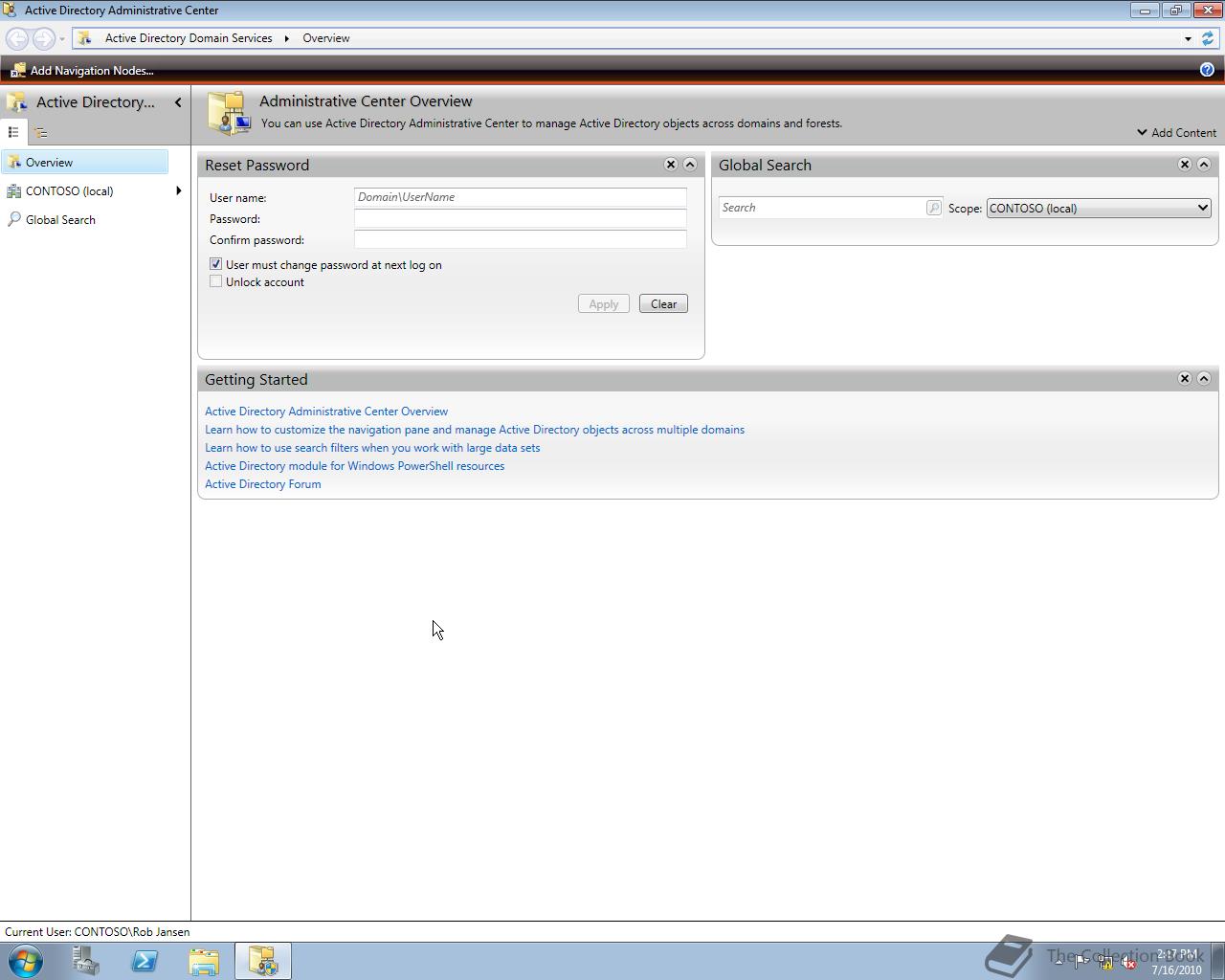Click the Overview breadcrumb item
This screenshot has height=980, width=1225.
326,38
